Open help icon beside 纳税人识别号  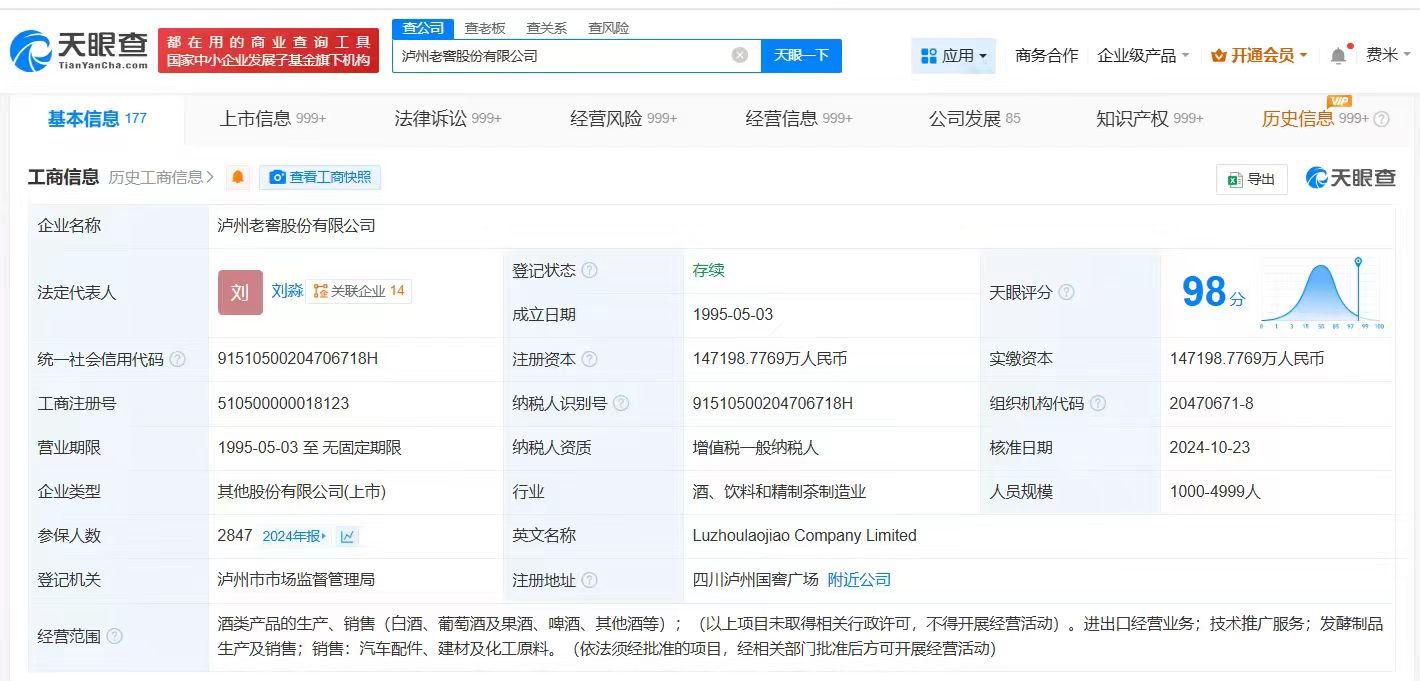click(621, 403)
